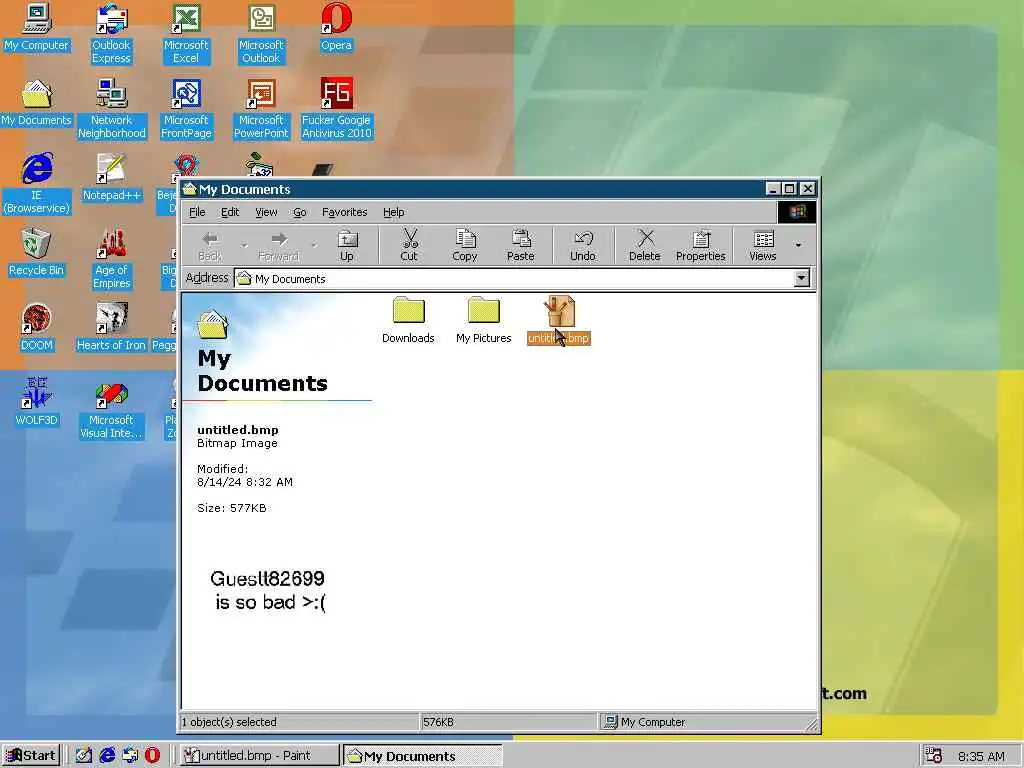The height and width of the screenshot is (768, 1024).
Task: Open the Go menu
Action: (300, 212)
